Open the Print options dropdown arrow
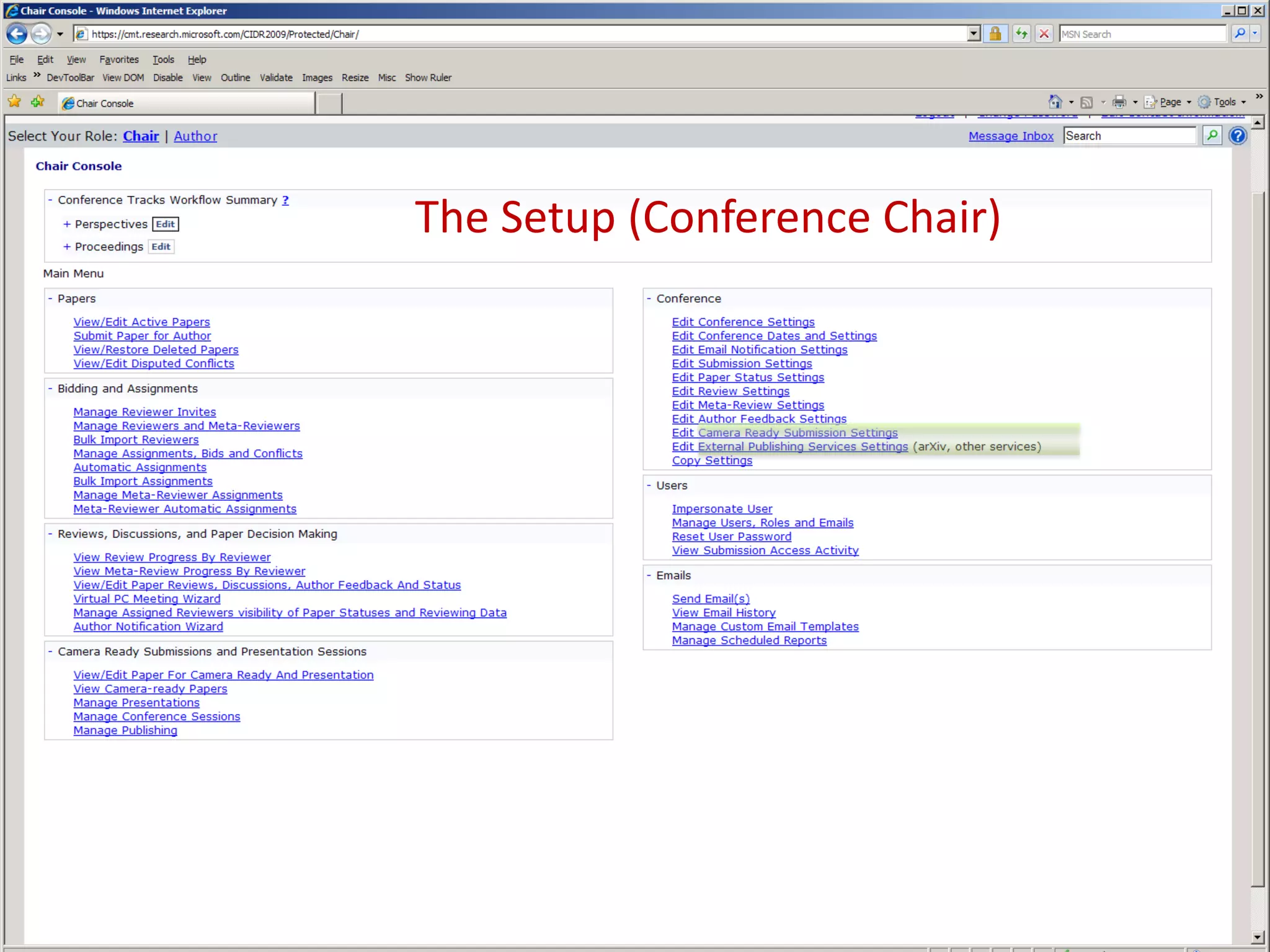The height and width of the screenshot is (952, 1270). (x=1135, y=102)
